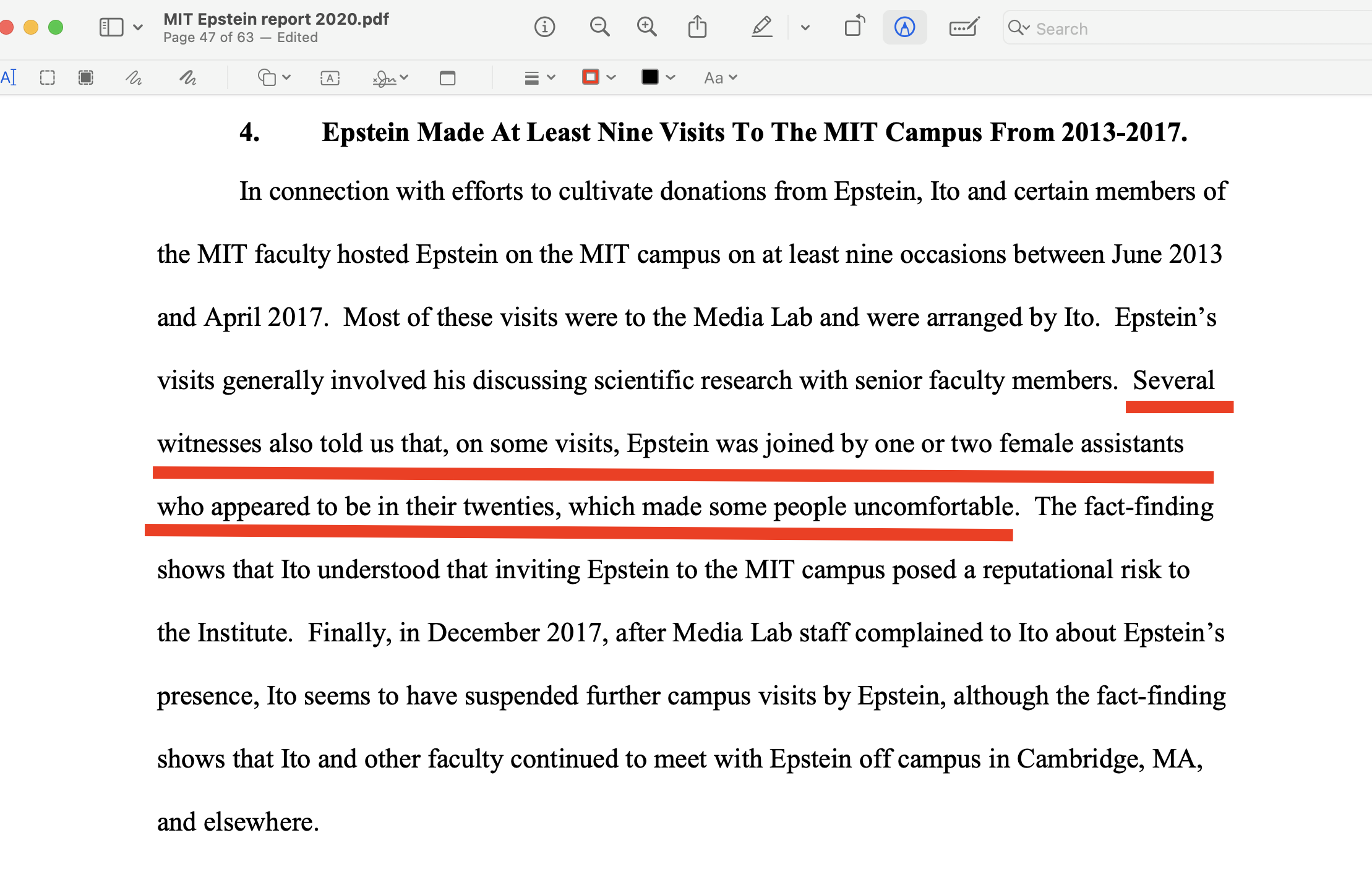
Task: Pick the Draw freehand tool
Action: [x=187, y=78]
